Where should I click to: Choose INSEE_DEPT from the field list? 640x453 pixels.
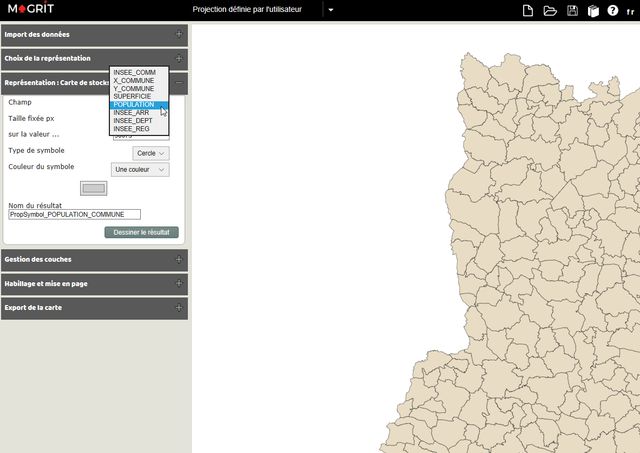(x=133, y=120)
